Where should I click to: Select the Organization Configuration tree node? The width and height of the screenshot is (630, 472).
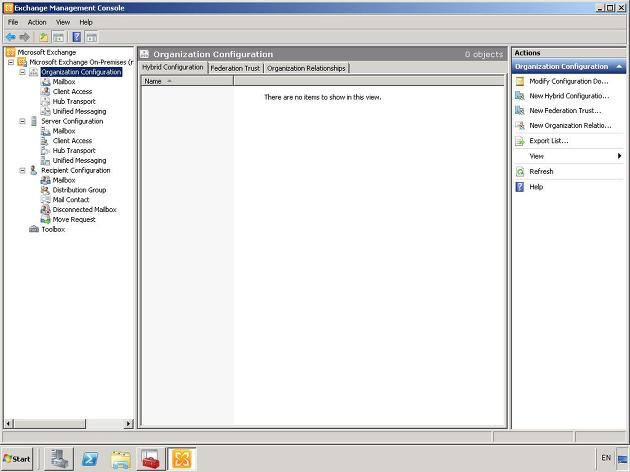81,72
